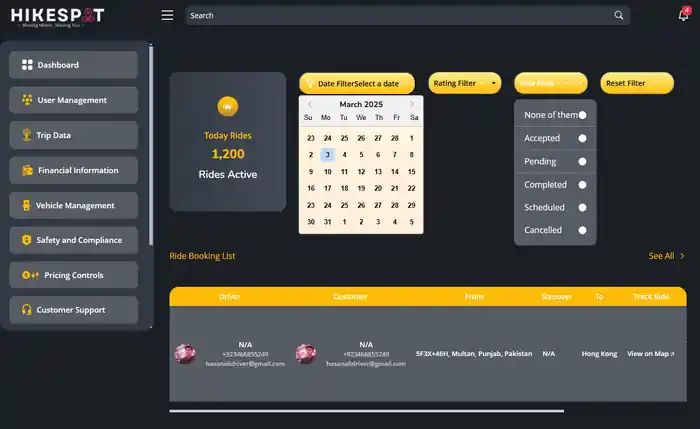Click the See All link

(661, 256)
